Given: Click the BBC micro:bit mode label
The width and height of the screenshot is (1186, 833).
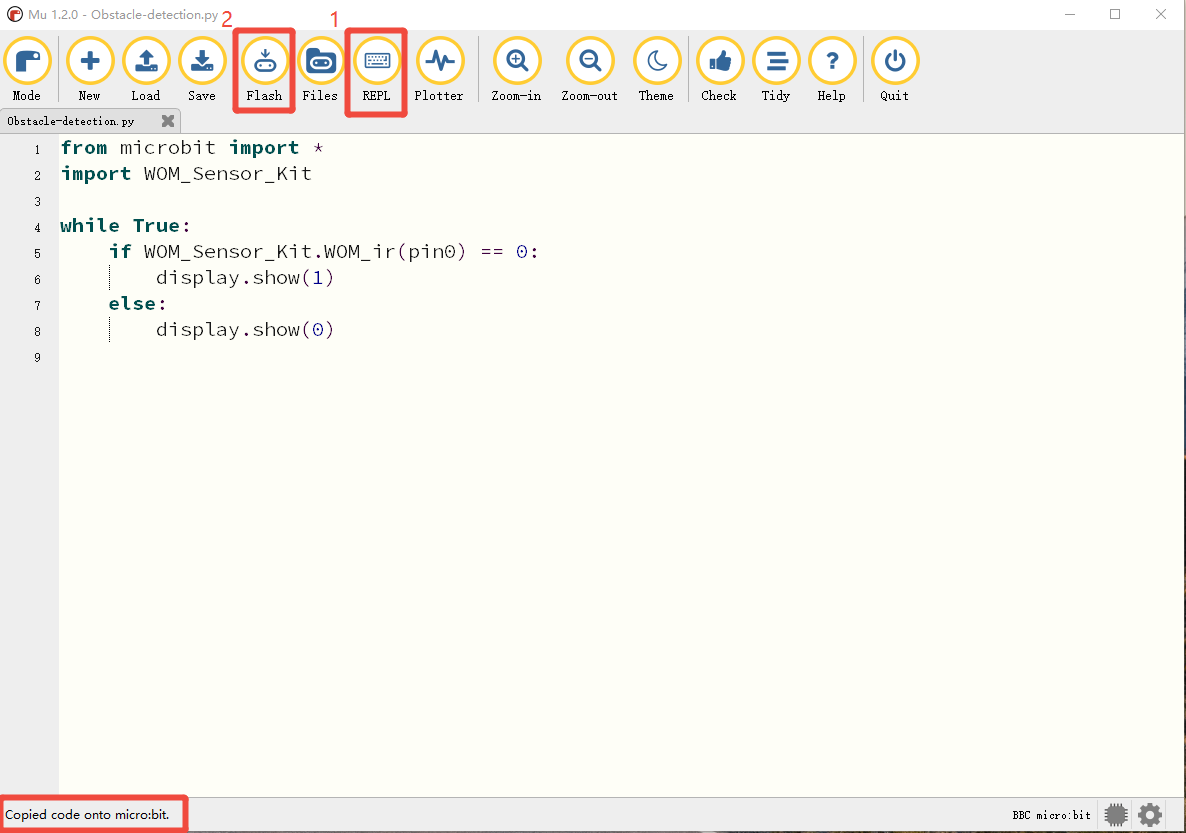Looking at the screenshot, I should (x=1051, y=815).
